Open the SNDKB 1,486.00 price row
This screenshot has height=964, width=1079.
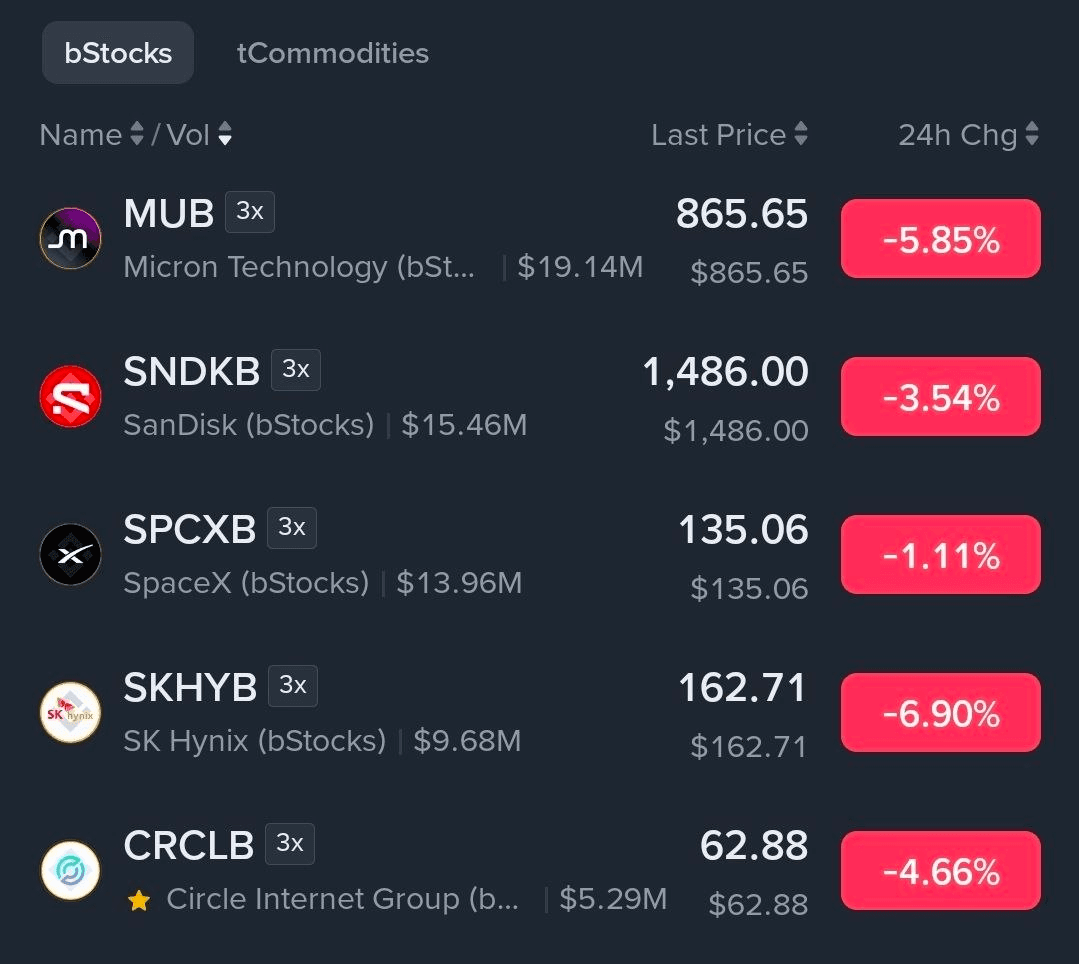tap(540, 397)
